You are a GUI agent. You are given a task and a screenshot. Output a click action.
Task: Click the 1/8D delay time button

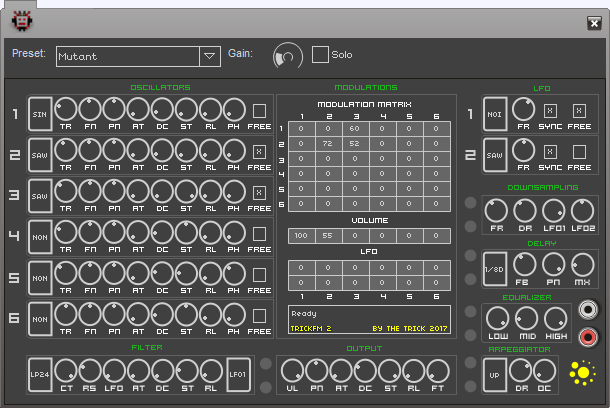(494, 268)
